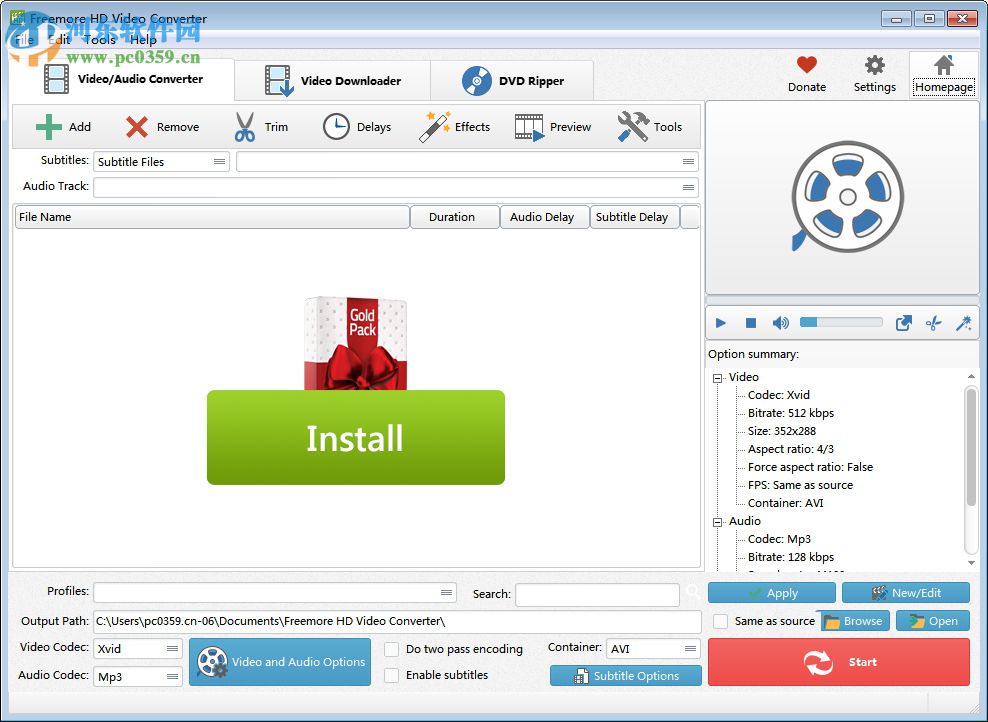Viewport: 988px width, 722px height.
Task: Open the Delays tool
Action: (357, 126)
